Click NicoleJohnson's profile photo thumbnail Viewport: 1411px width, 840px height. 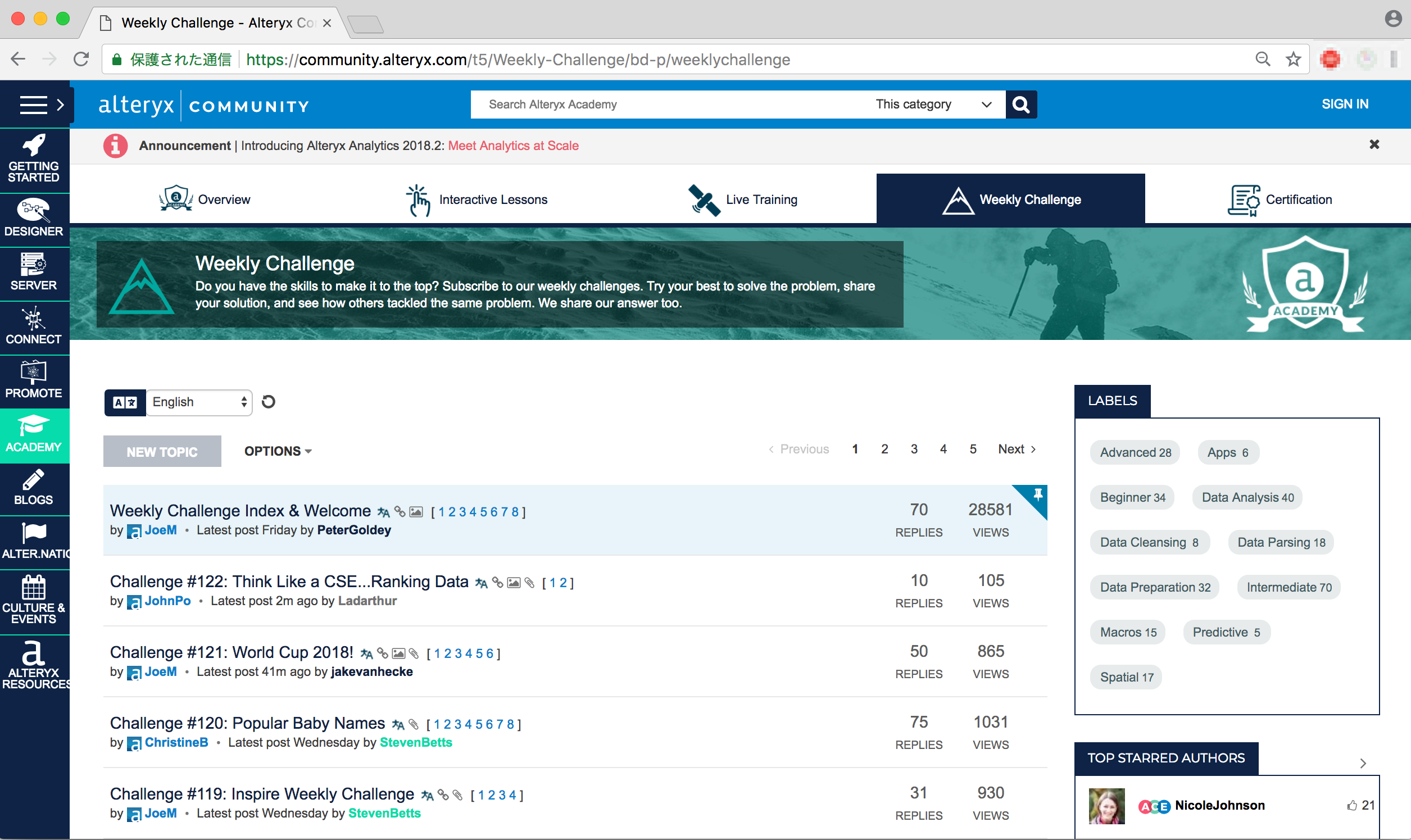pyautogui.click(x=1106, y=806)
